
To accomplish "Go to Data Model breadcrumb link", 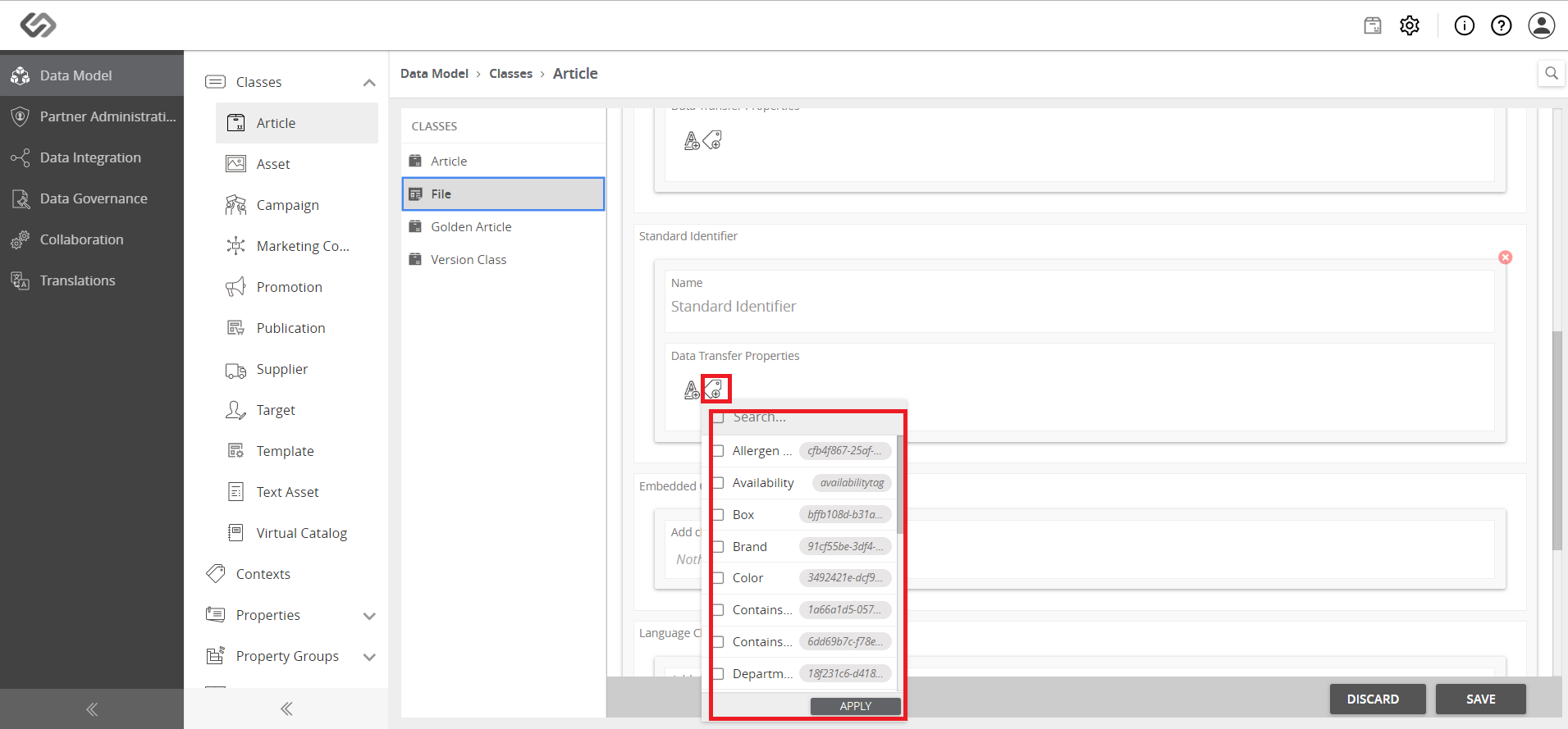I will tap(434, 74).
